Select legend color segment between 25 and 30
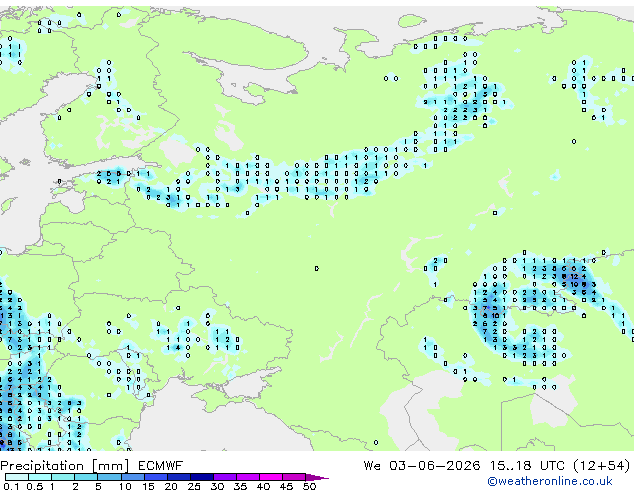Viewport: 634px width, 490px height. coord(202,477)
